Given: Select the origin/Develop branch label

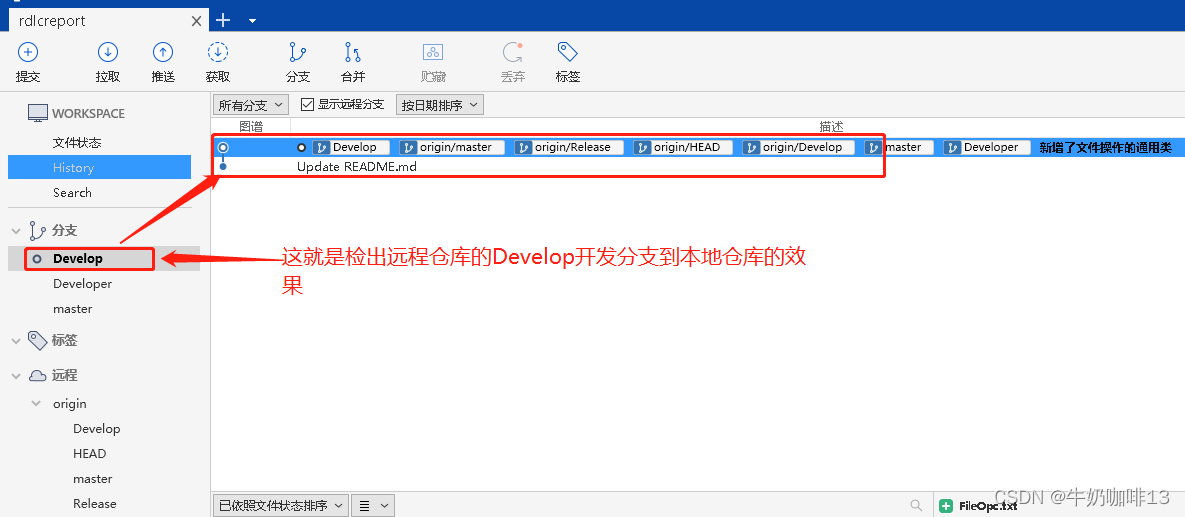Looking at the screenshot, I should [798, 147].
